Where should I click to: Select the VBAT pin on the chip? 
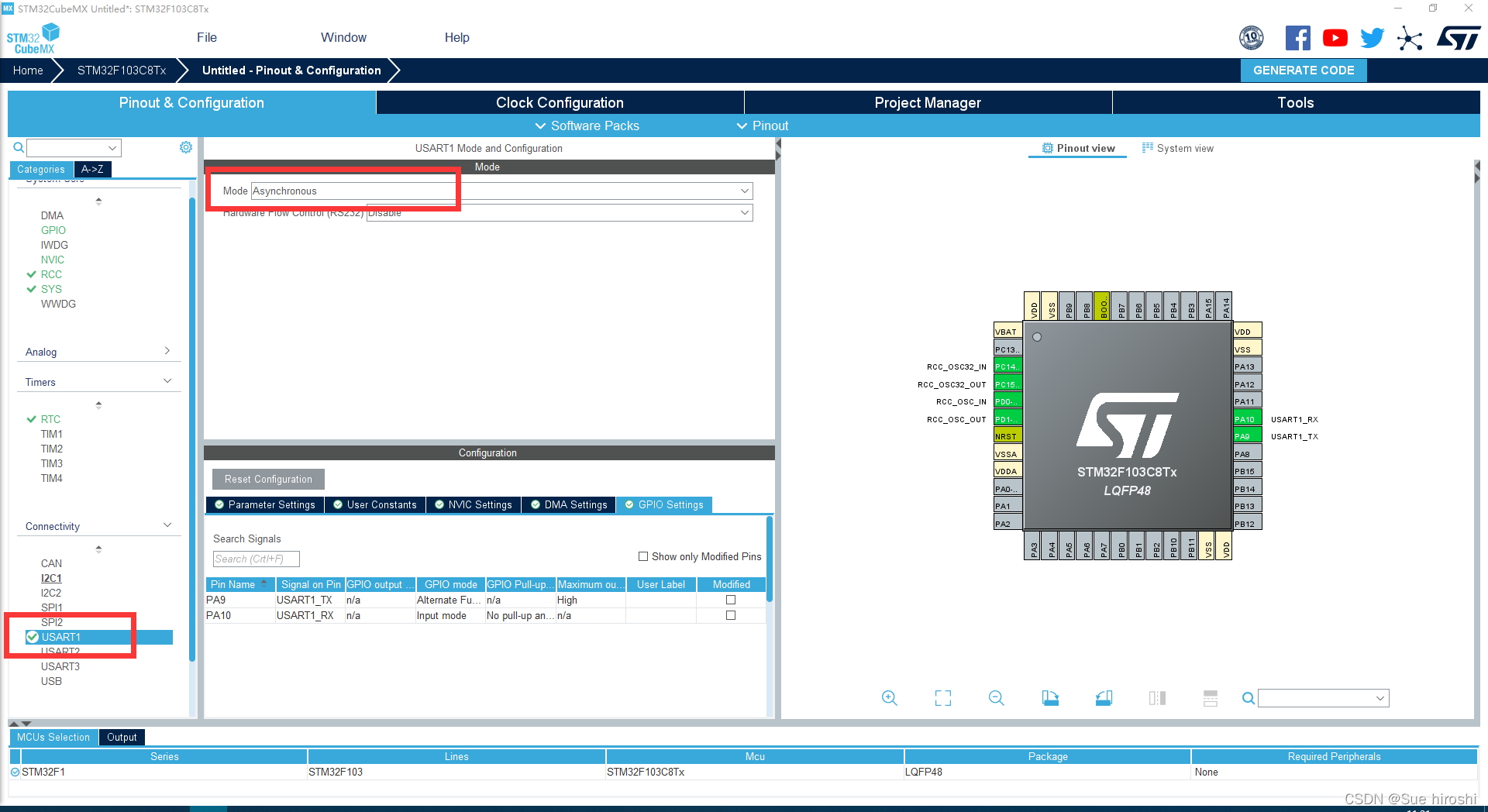point(1007,332)
